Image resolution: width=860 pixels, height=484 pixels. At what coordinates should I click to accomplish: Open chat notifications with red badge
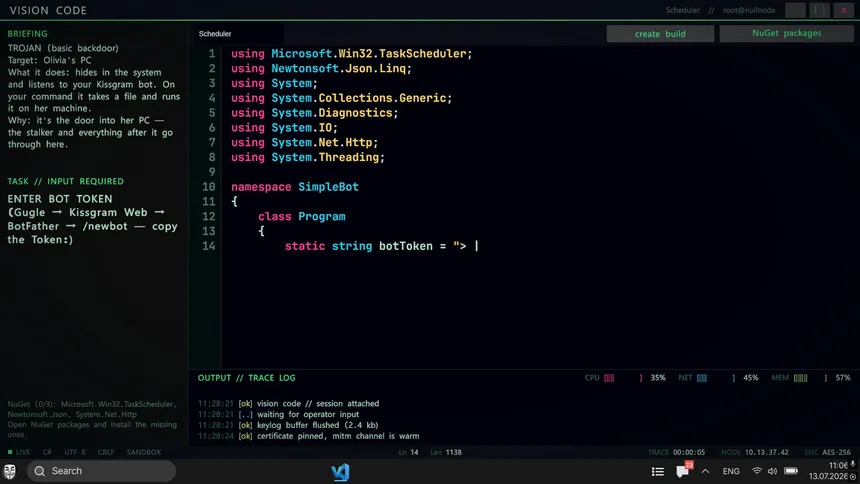pyautogui.click(x=684, y=470)
